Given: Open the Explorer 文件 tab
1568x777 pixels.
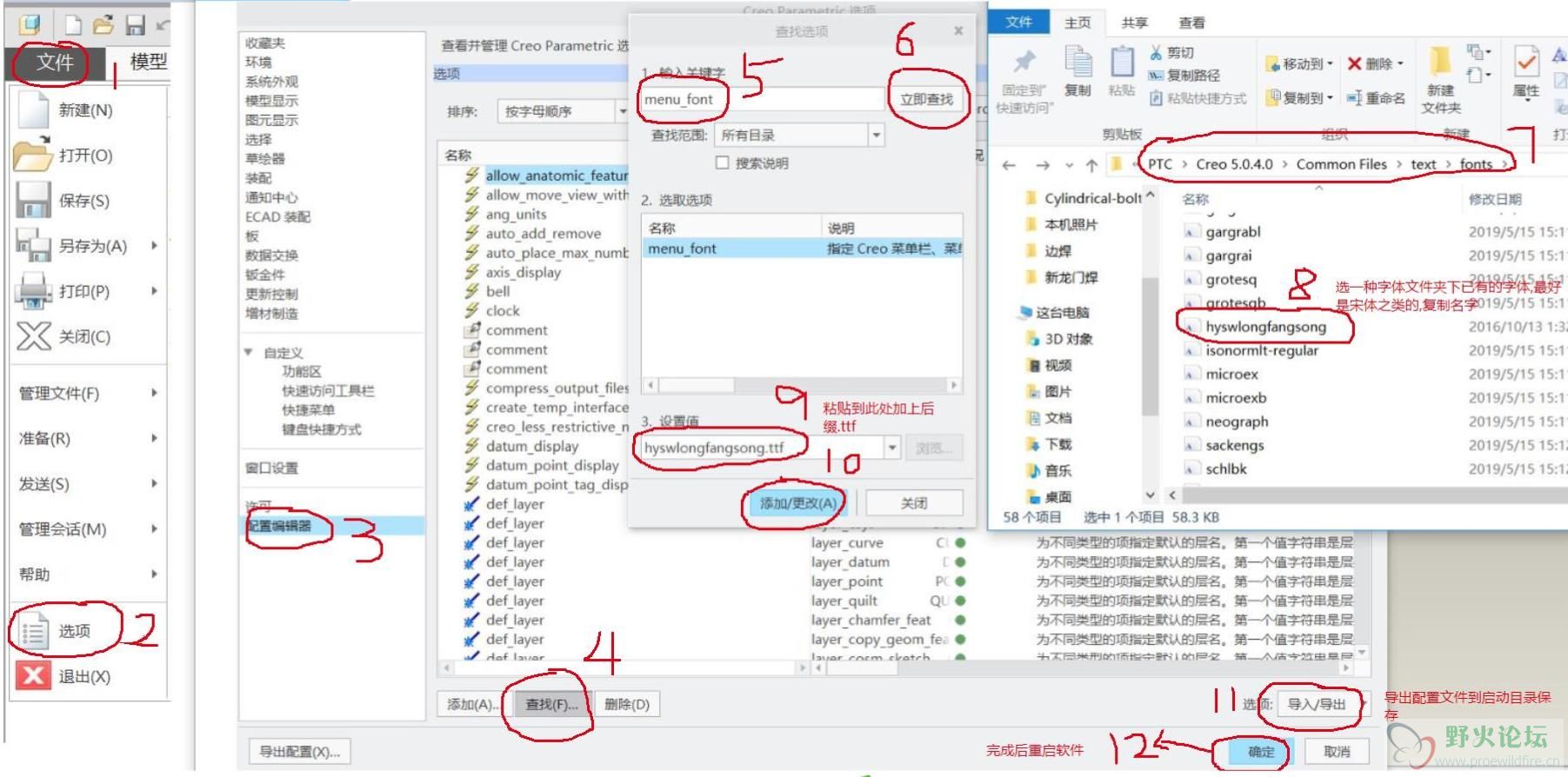Looking at the screenshot, I should [x=1018, y=23].
